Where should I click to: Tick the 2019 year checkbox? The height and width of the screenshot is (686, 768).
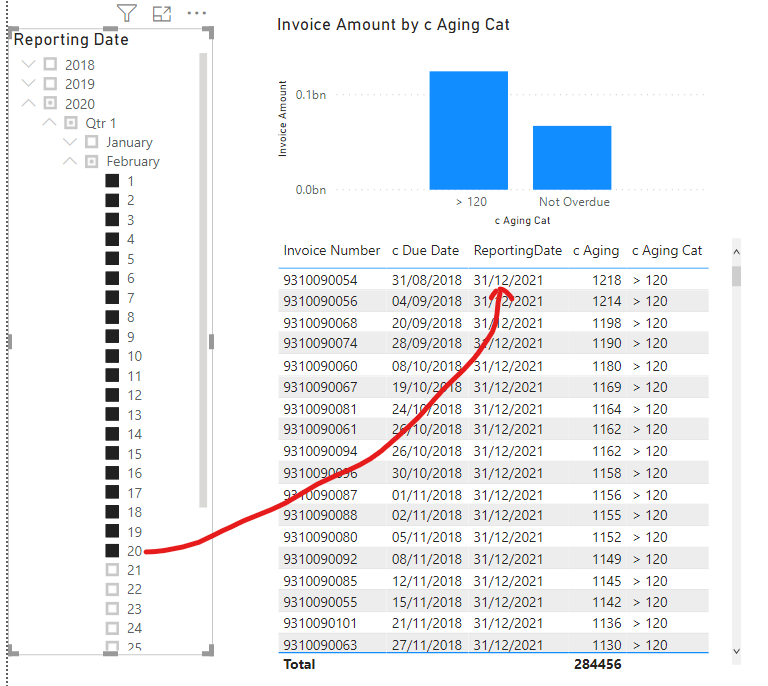point(50,84)
